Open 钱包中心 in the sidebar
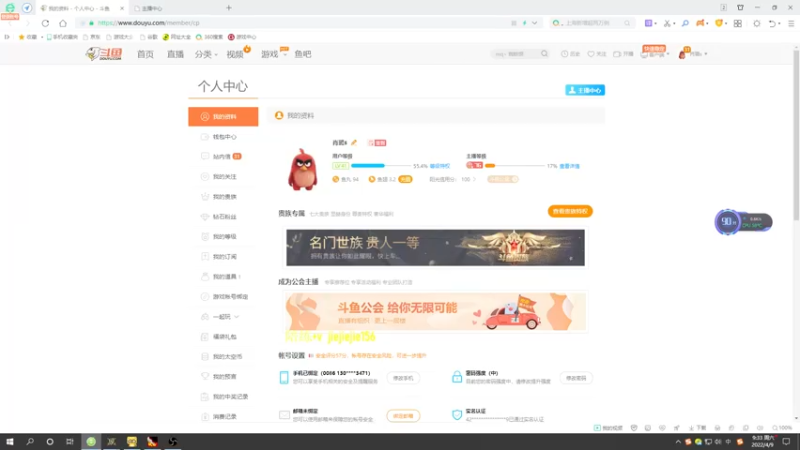The image size is (800, 450). pyautogui.click(x=223, y=137)
